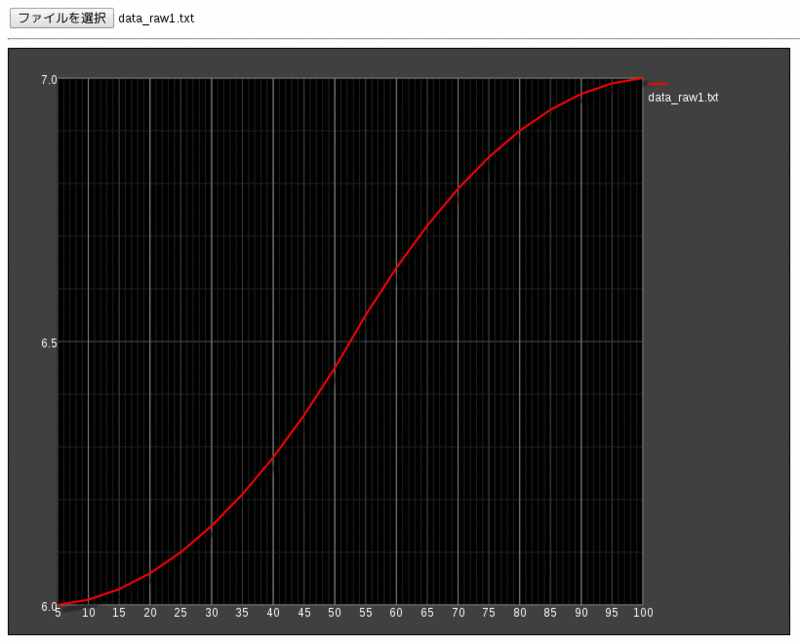Click the x-axis label 25
The image size is (800, 644).
click(x=181, y=612)
